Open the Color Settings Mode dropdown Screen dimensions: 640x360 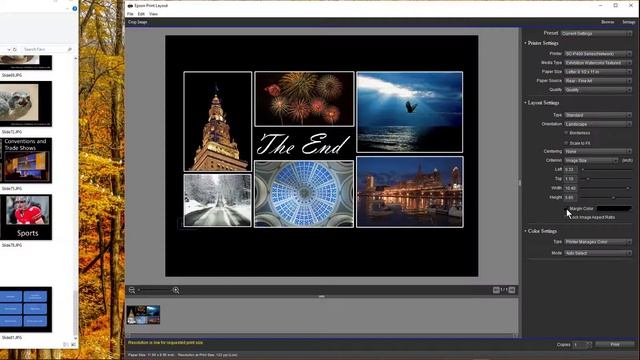tap(598, 253)
